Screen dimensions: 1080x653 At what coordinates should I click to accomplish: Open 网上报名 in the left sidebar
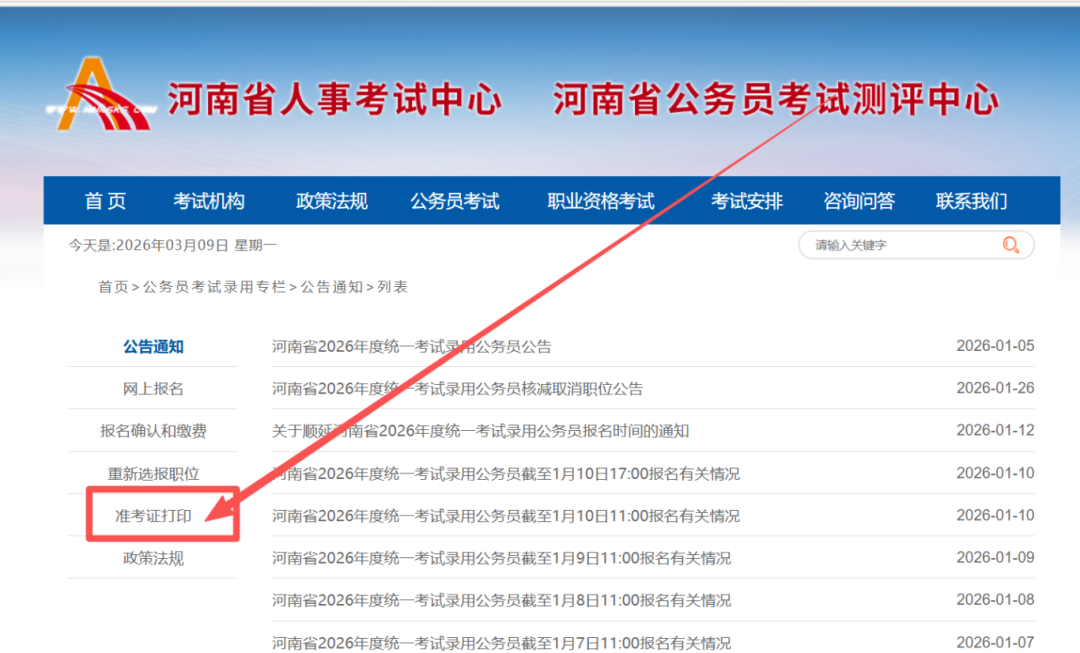coord(153,389)
